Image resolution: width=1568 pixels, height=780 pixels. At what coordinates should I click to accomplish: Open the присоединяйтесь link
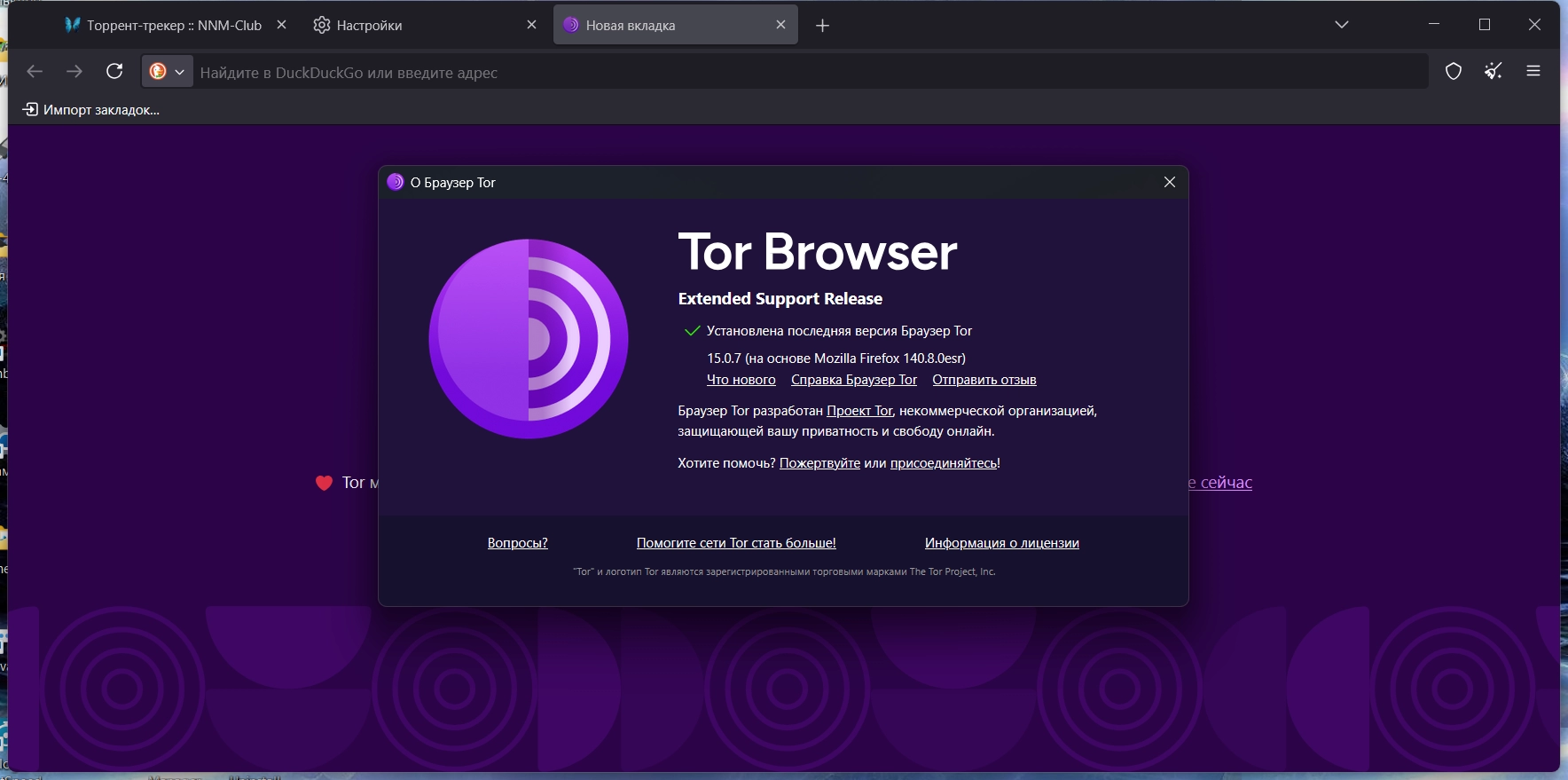point(944,463)
